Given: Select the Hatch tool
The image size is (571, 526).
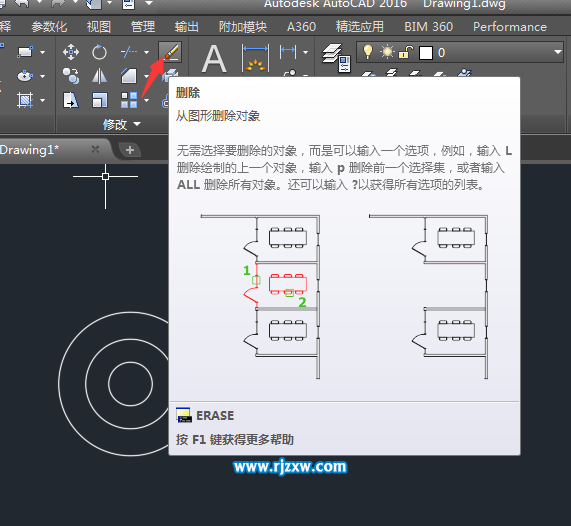Looking at the screenshot, I should pyautogui.click(x=25, y=100).
